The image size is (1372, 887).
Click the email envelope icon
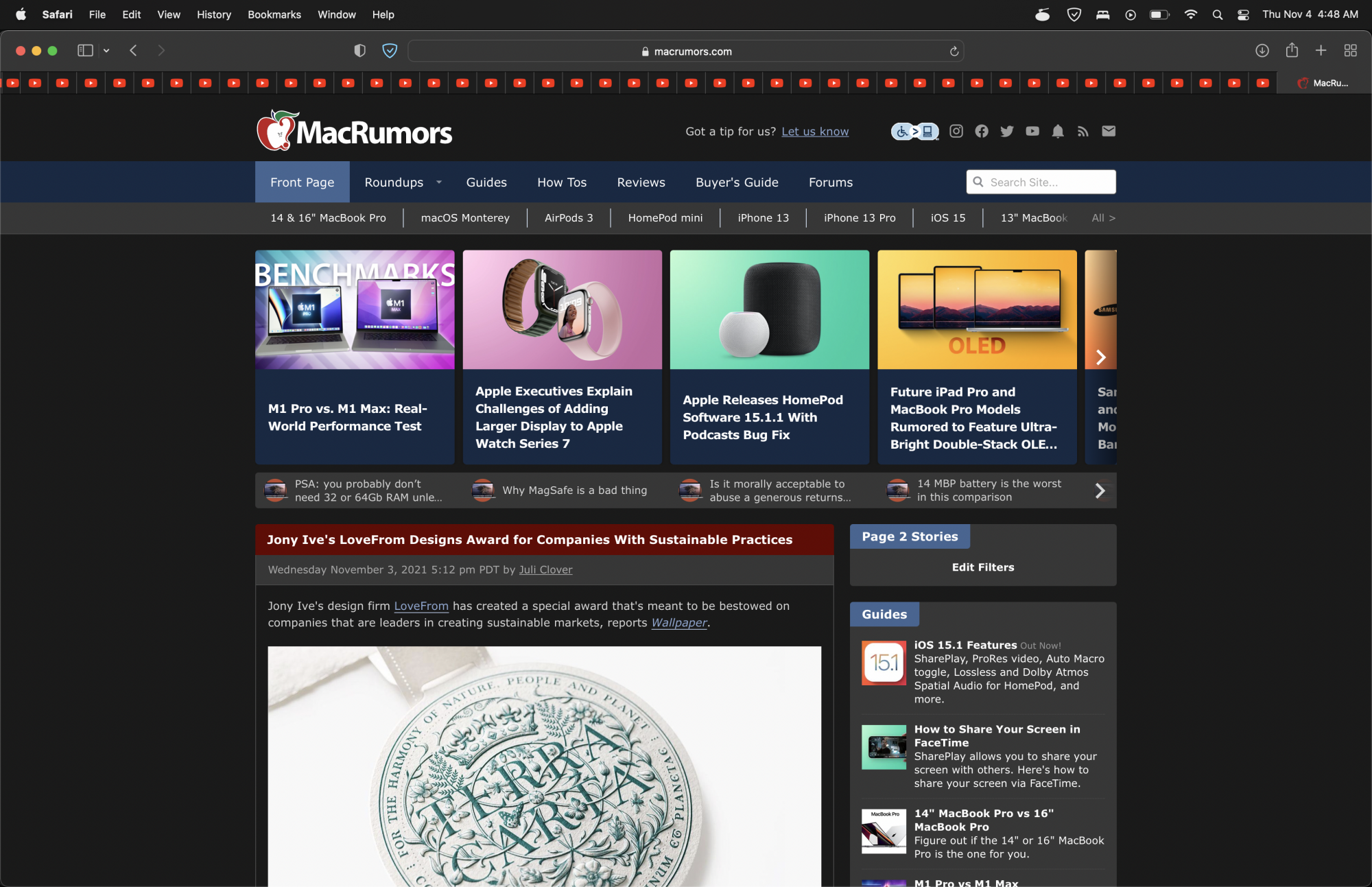click(x=1109, y=131)
